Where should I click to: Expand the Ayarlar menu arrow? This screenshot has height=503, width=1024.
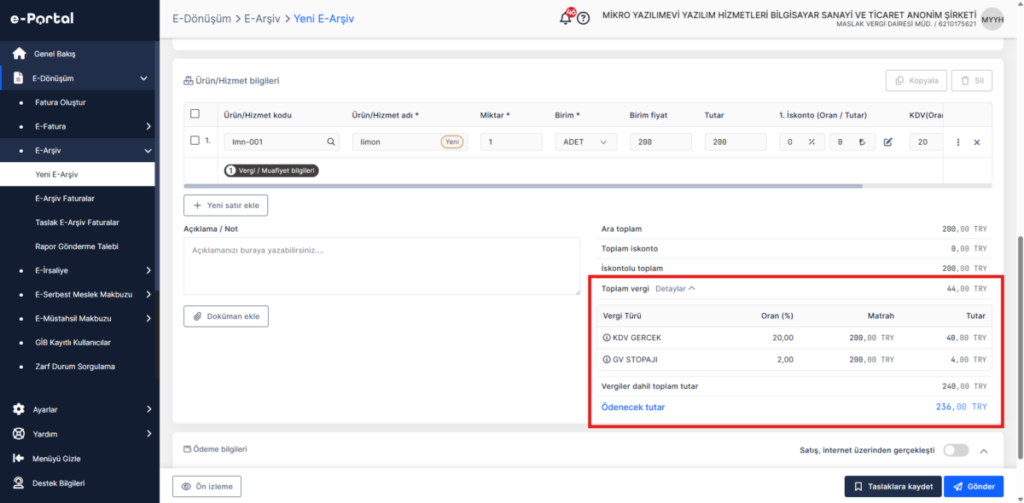(x=149, y=409)
